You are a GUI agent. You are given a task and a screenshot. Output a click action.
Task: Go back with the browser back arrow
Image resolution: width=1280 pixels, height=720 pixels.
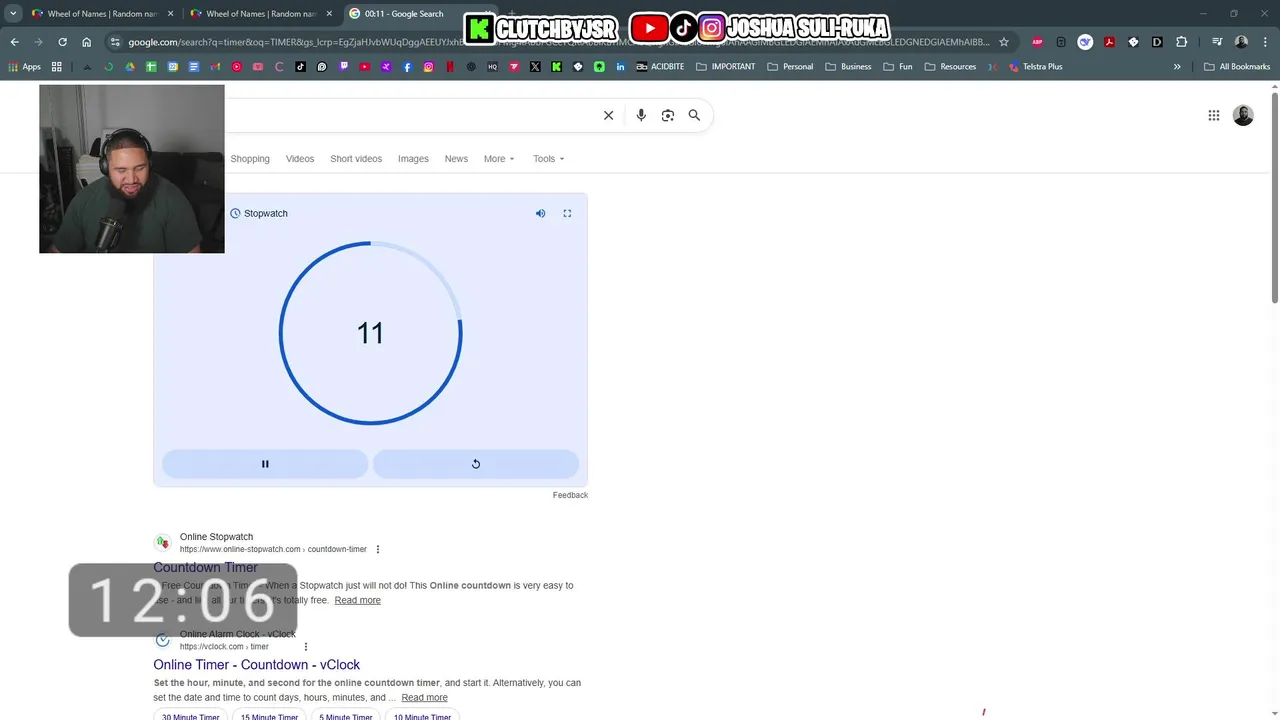coord(14,42)
